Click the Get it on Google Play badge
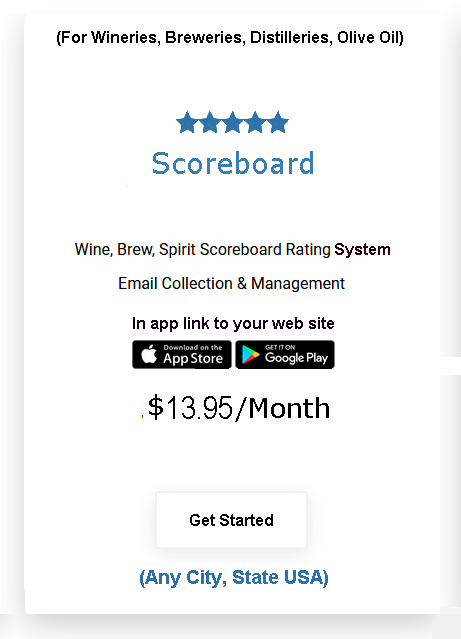The width and height of the screenshot is (461, 639). 285,355
